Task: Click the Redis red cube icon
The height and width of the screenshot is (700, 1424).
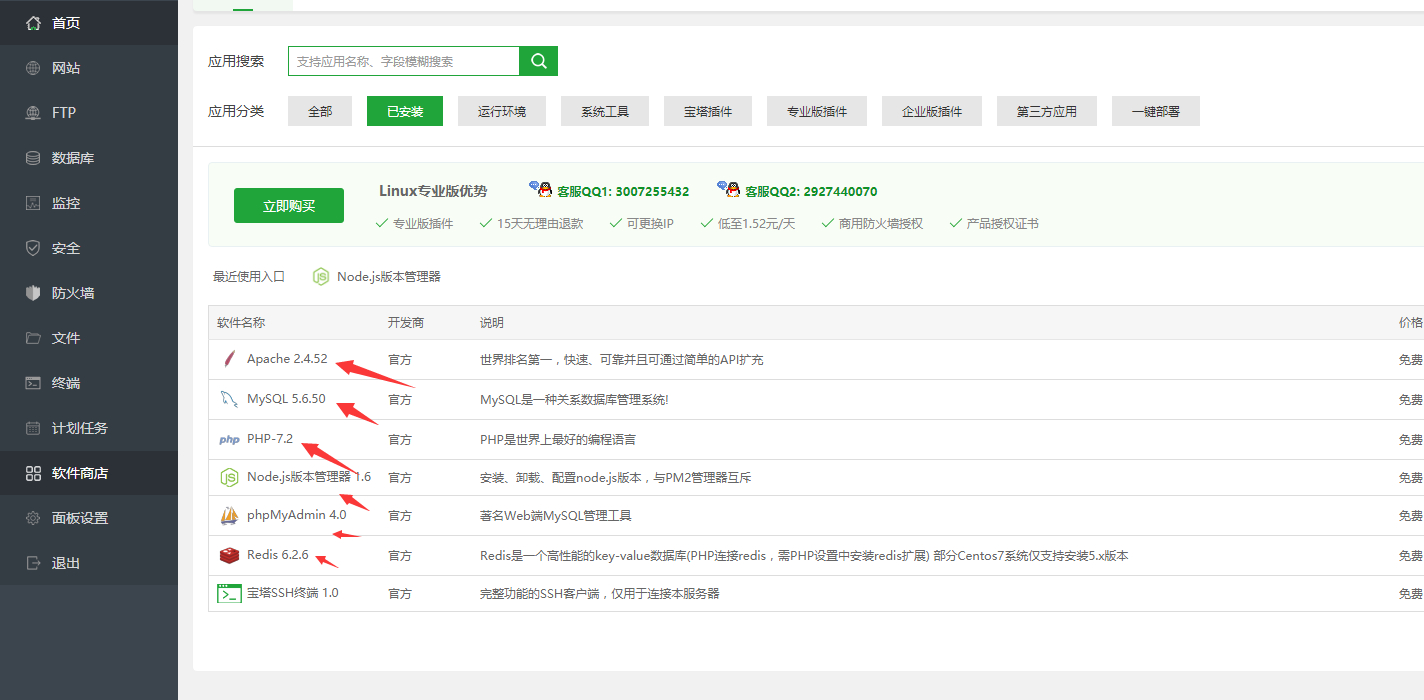Action: pos(229,555)
